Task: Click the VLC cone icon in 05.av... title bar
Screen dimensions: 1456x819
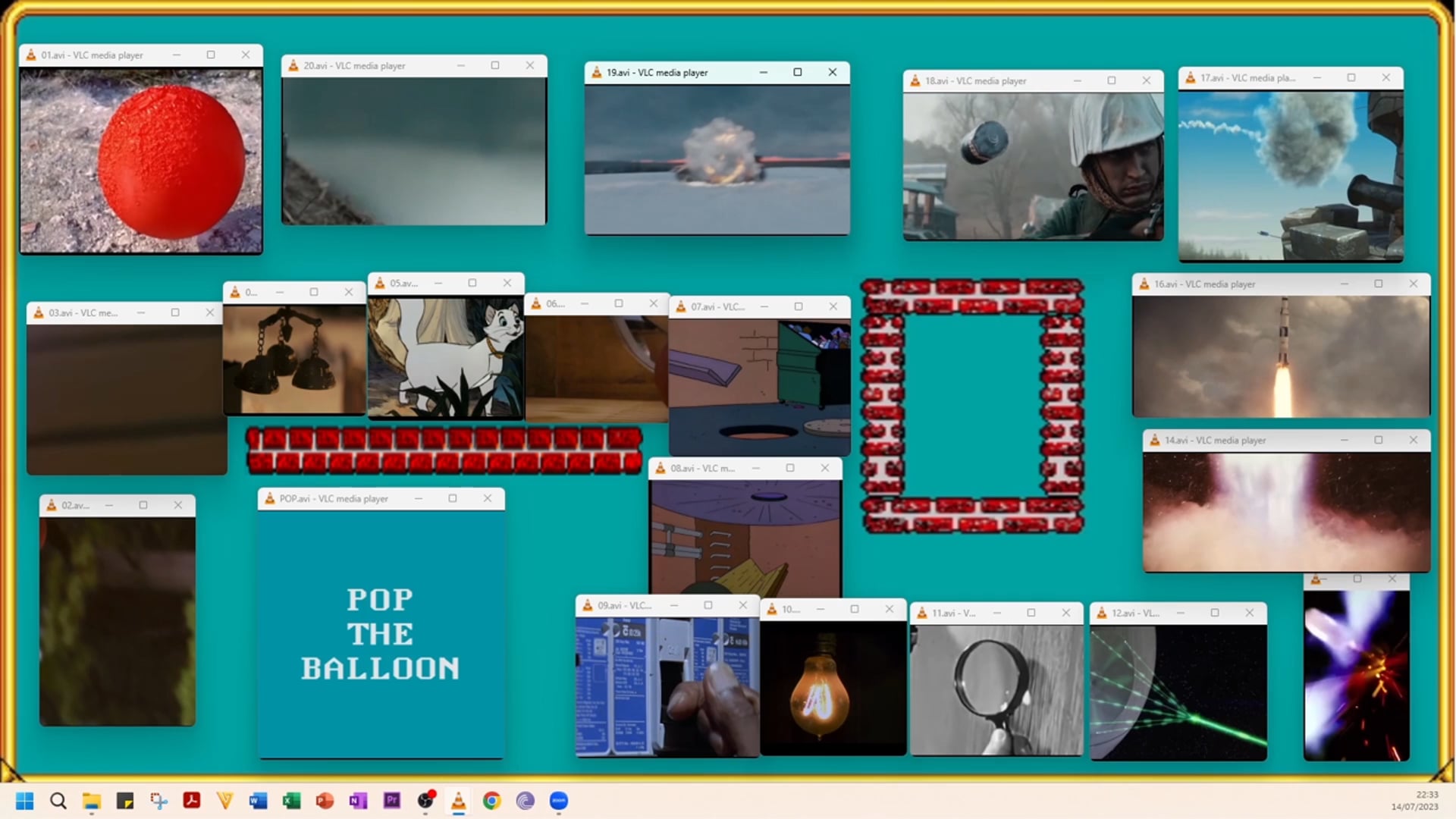Action: tap(380, 284)
